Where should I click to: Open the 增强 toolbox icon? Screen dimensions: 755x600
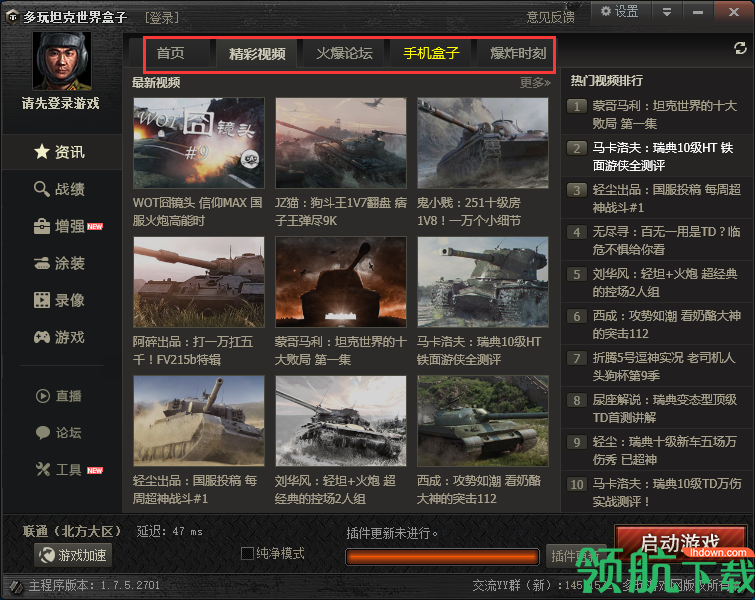point(42,226)
